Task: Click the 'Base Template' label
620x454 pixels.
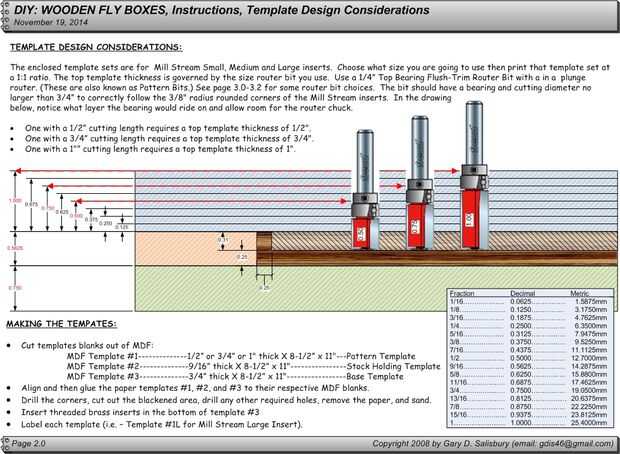Action: tap(375, 376)
